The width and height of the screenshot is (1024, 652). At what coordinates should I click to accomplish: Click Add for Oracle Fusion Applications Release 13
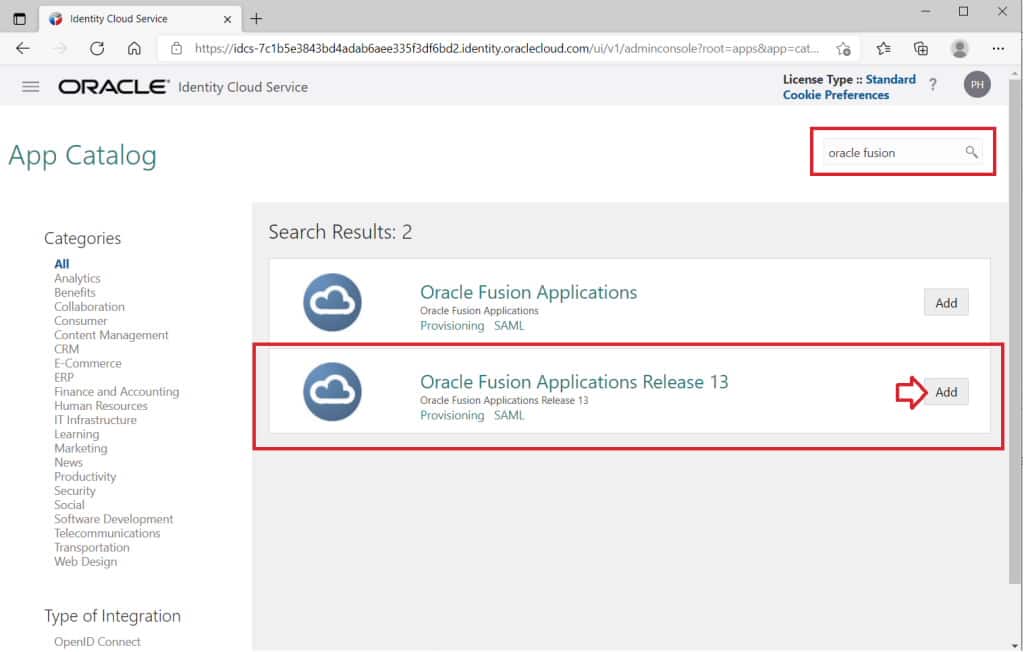pos(945,391)
